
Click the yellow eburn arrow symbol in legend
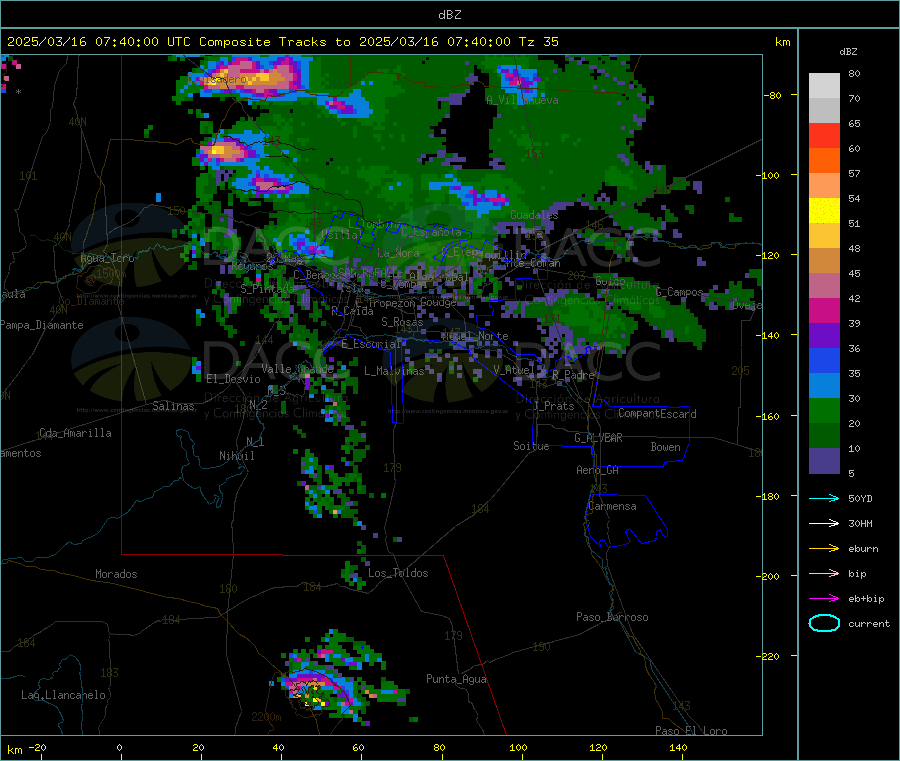(824, 549)
